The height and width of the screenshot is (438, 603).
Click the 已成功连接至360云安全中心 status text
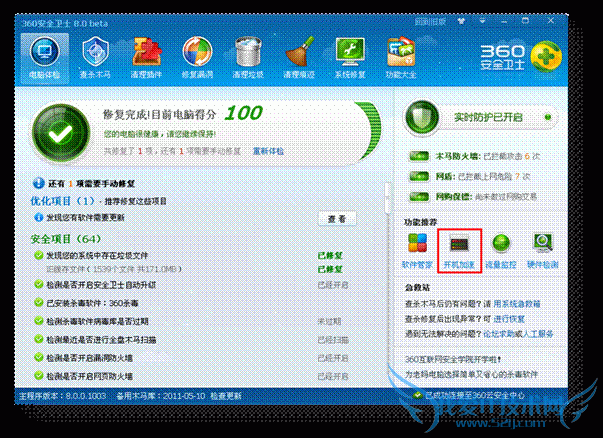pos(475,395)
